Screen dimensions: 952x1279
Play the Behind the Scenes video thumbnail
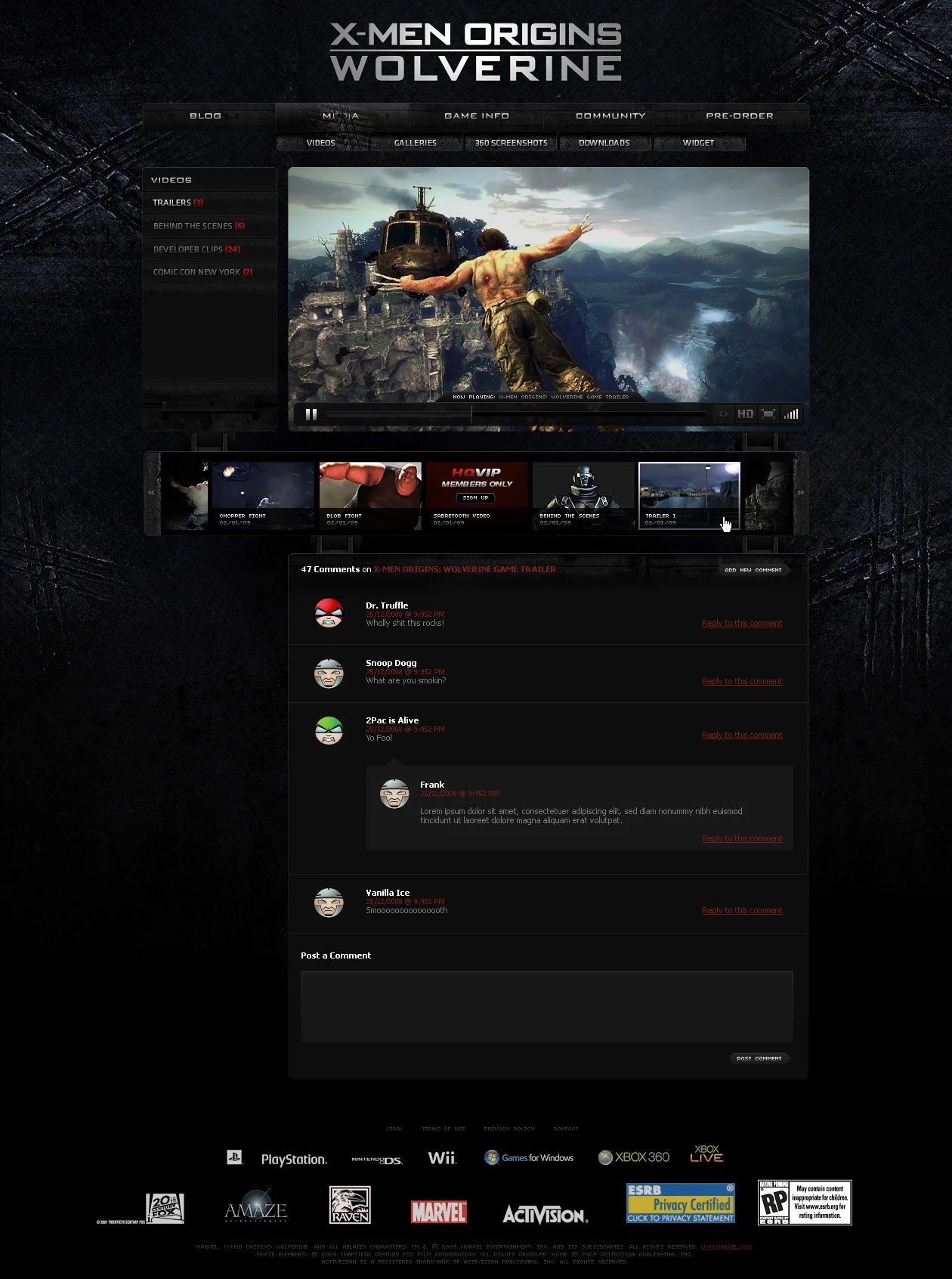(583, 495)
